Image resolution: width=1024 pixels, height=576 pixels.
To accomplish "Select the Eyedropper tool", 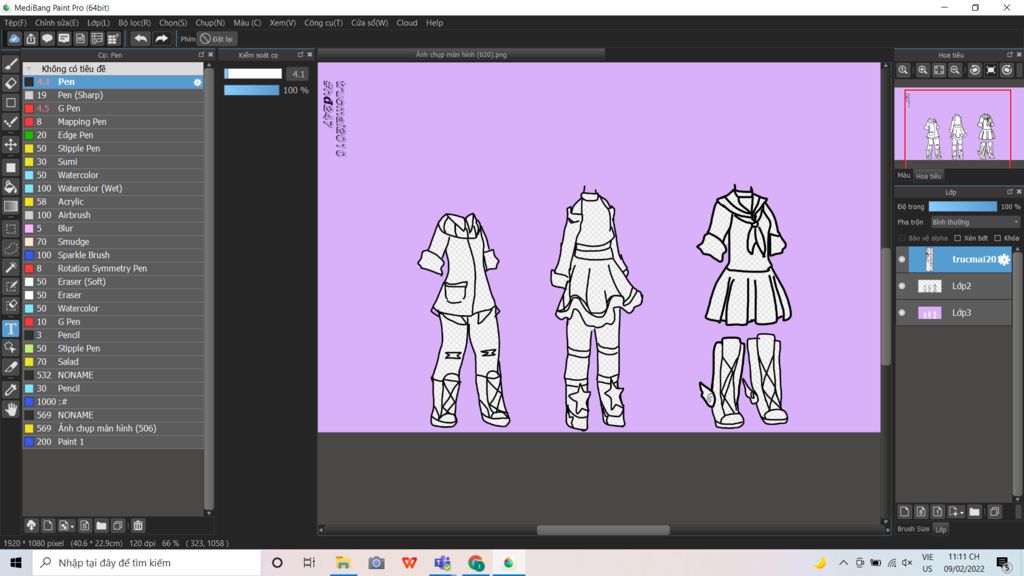I will tap(11, 389).
